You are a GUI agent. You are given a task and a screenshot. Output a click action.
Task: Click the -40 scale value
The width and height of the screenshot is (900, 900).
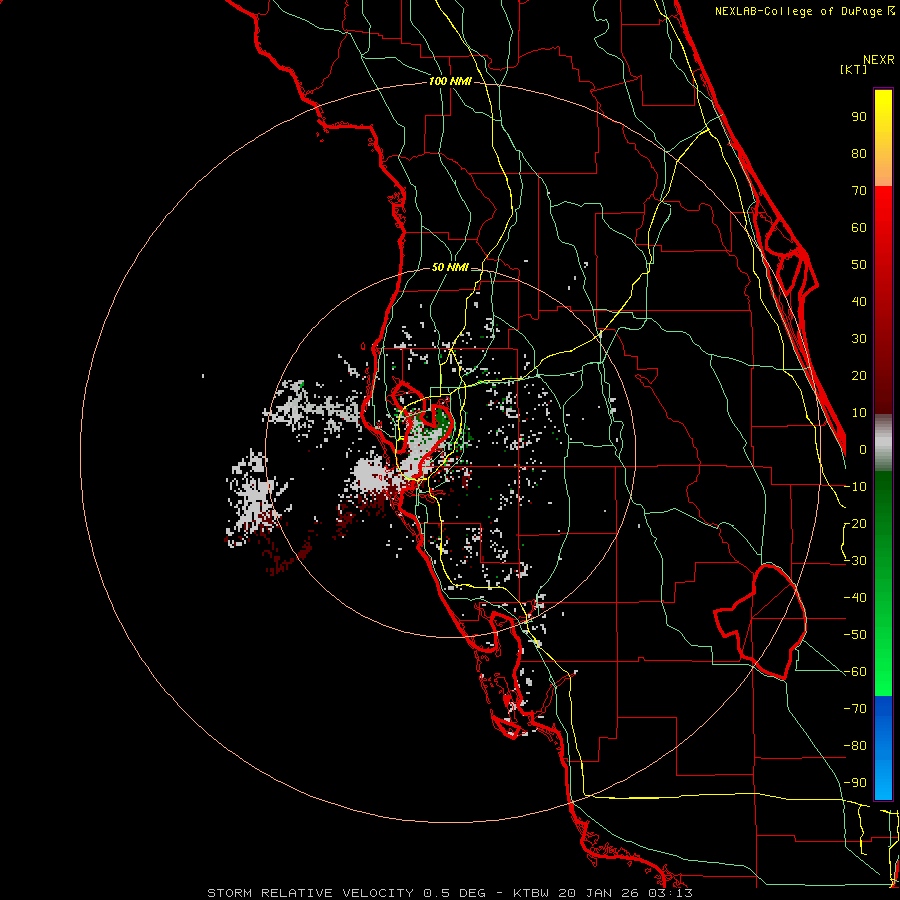tap(855, 598)
